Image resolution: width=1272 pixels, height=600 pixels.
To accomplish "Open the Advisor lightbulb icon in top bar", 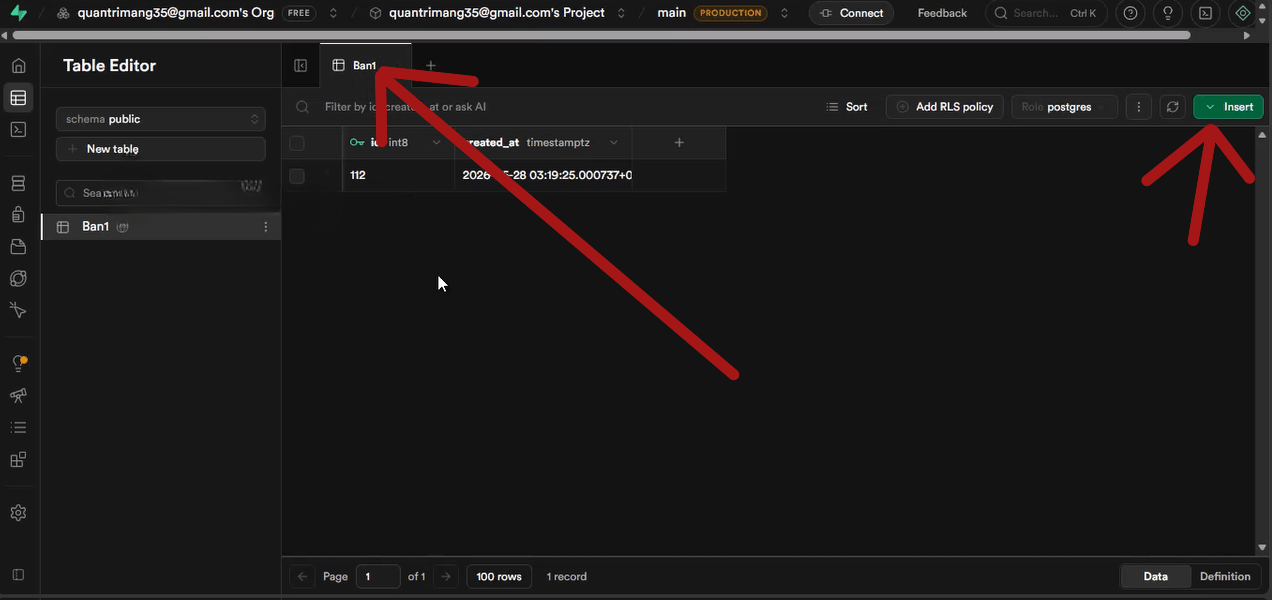I will click(1168, 13).
